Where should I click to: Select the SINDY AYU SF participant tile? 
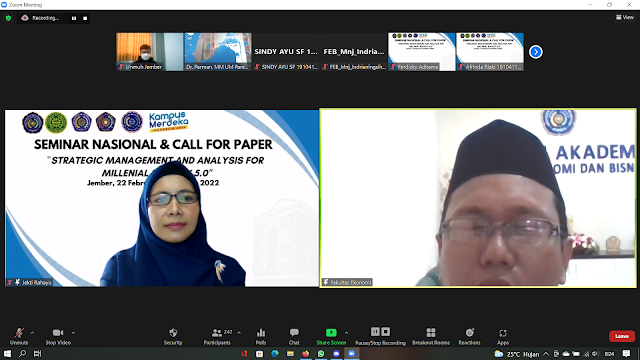[286, 52]
